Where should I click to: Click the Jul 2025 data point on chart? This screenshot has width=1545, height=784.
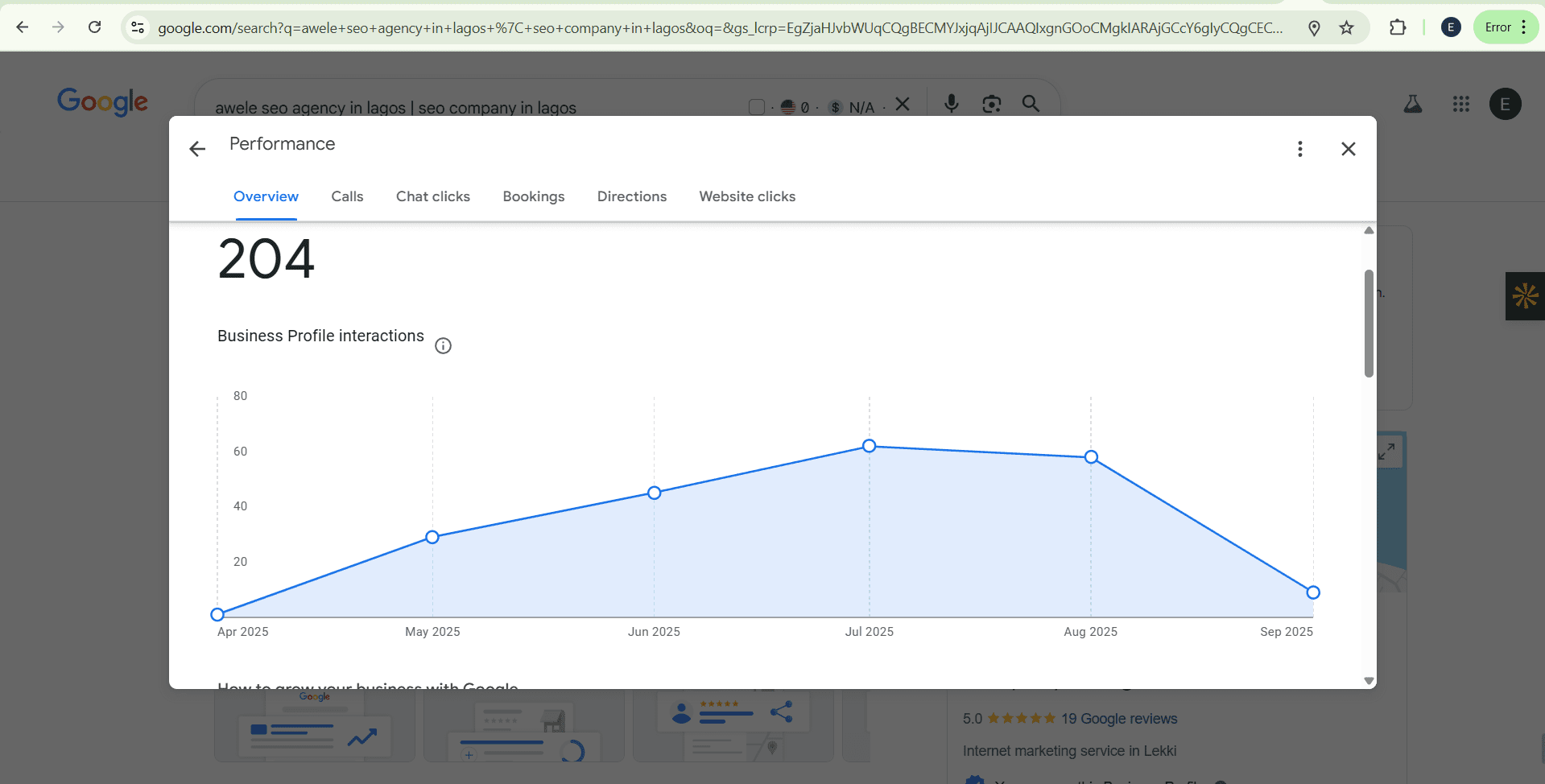click(x=869, y=446)
